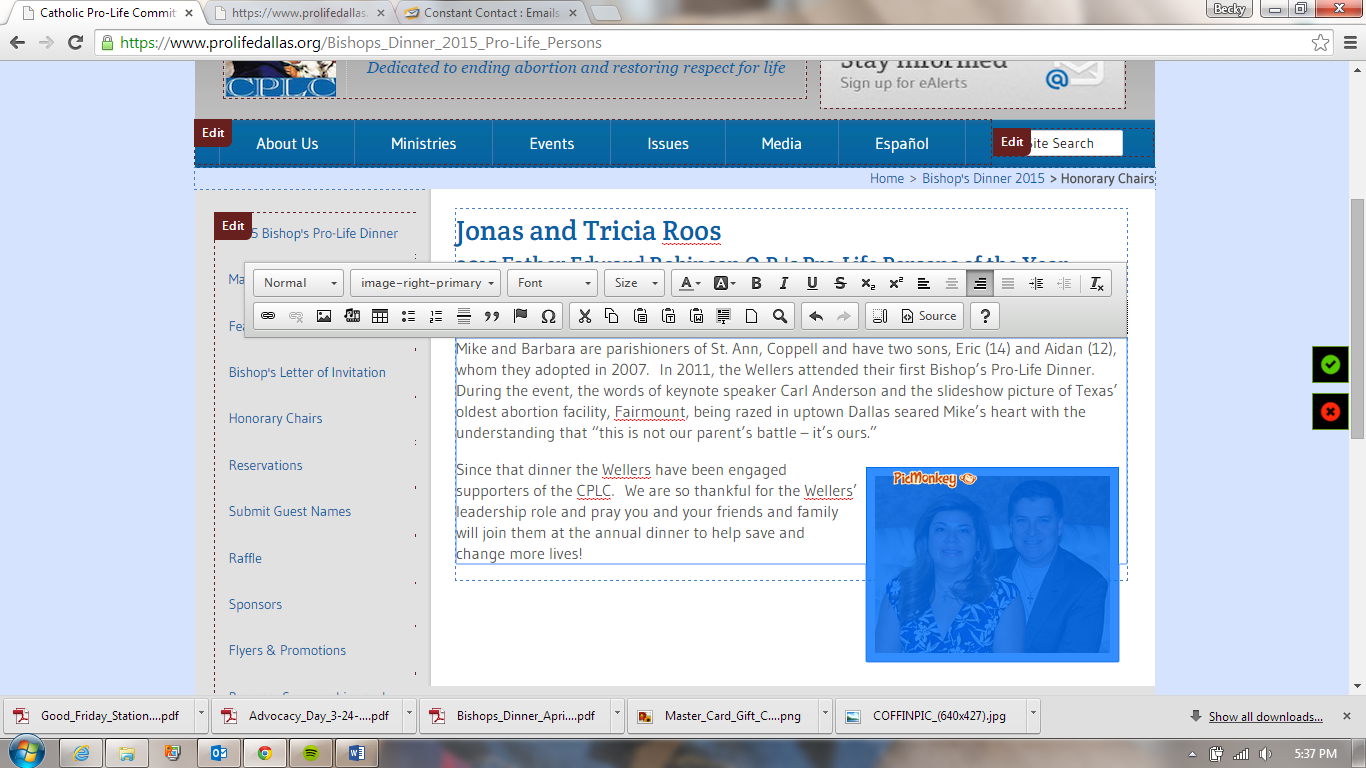The width and height of the screenshot is (1366, 768).
Task: Open Submit Guest Names sidebar link
Action: click(290, 511)
